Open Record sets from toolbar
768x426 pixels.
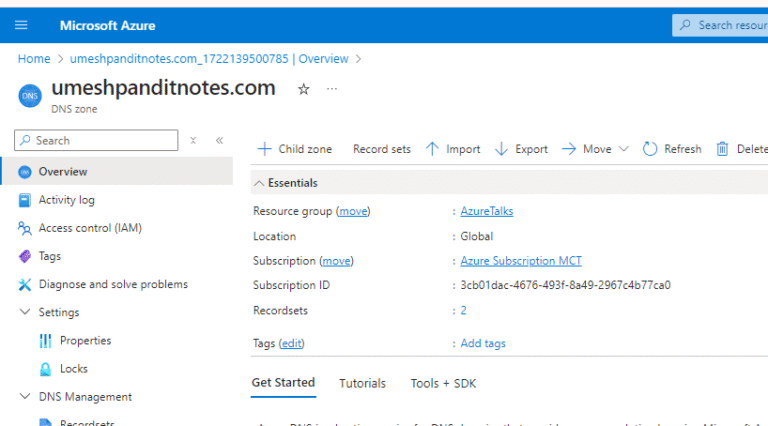pyautogui.click(x=382, y=149)
